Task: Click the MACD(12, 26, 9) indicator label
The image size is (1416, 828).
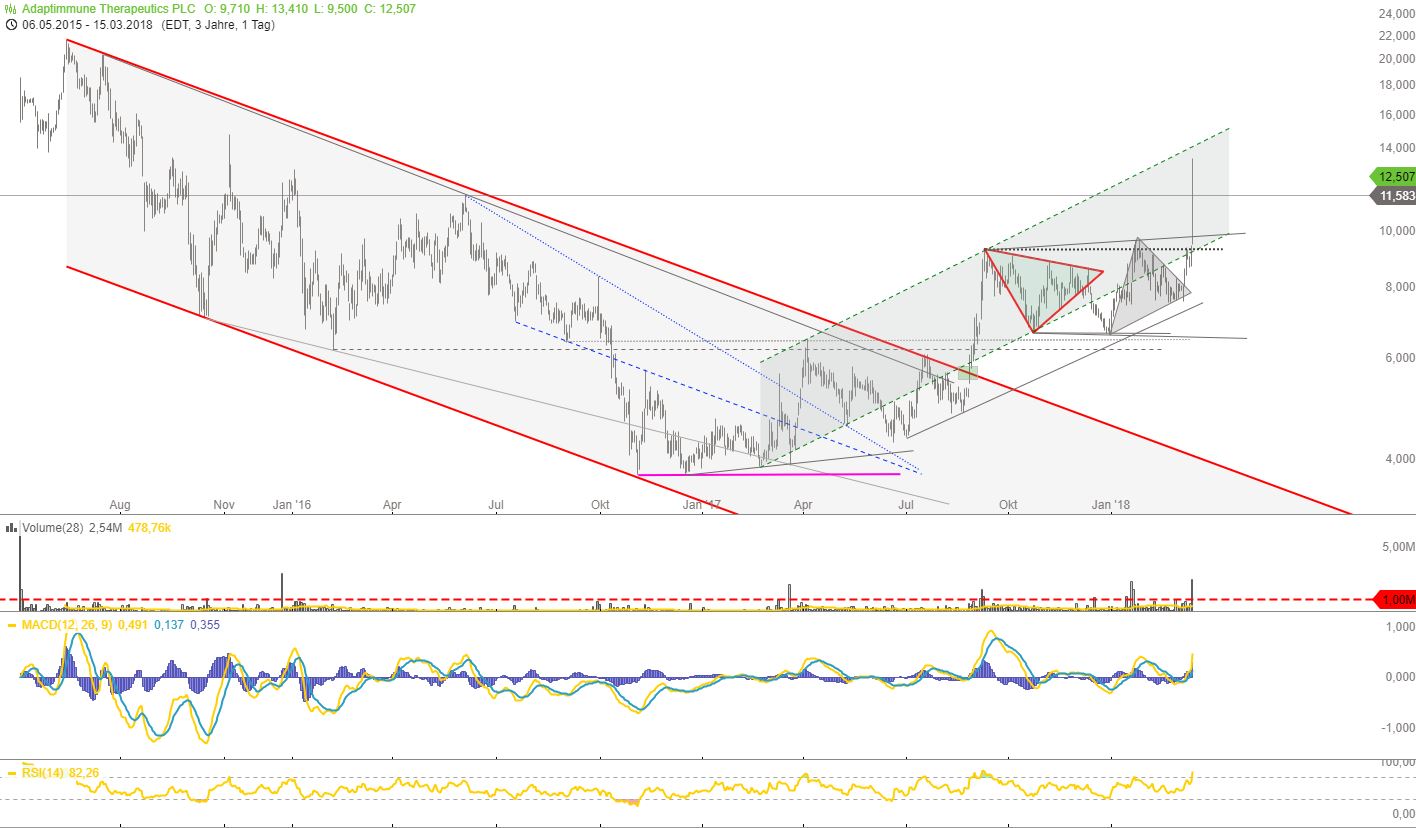Action: click(67, 625)
